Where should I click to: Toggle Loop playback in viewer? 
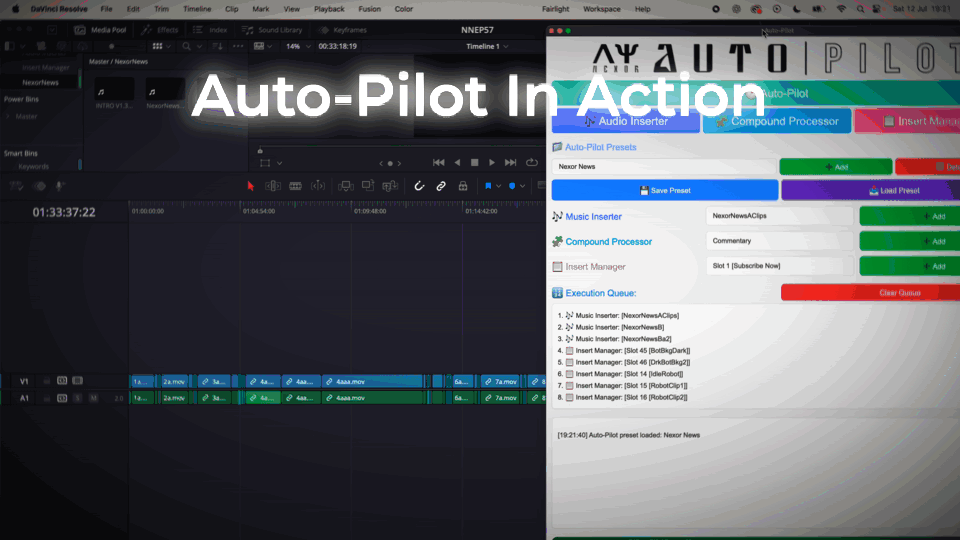coord(532,163)
